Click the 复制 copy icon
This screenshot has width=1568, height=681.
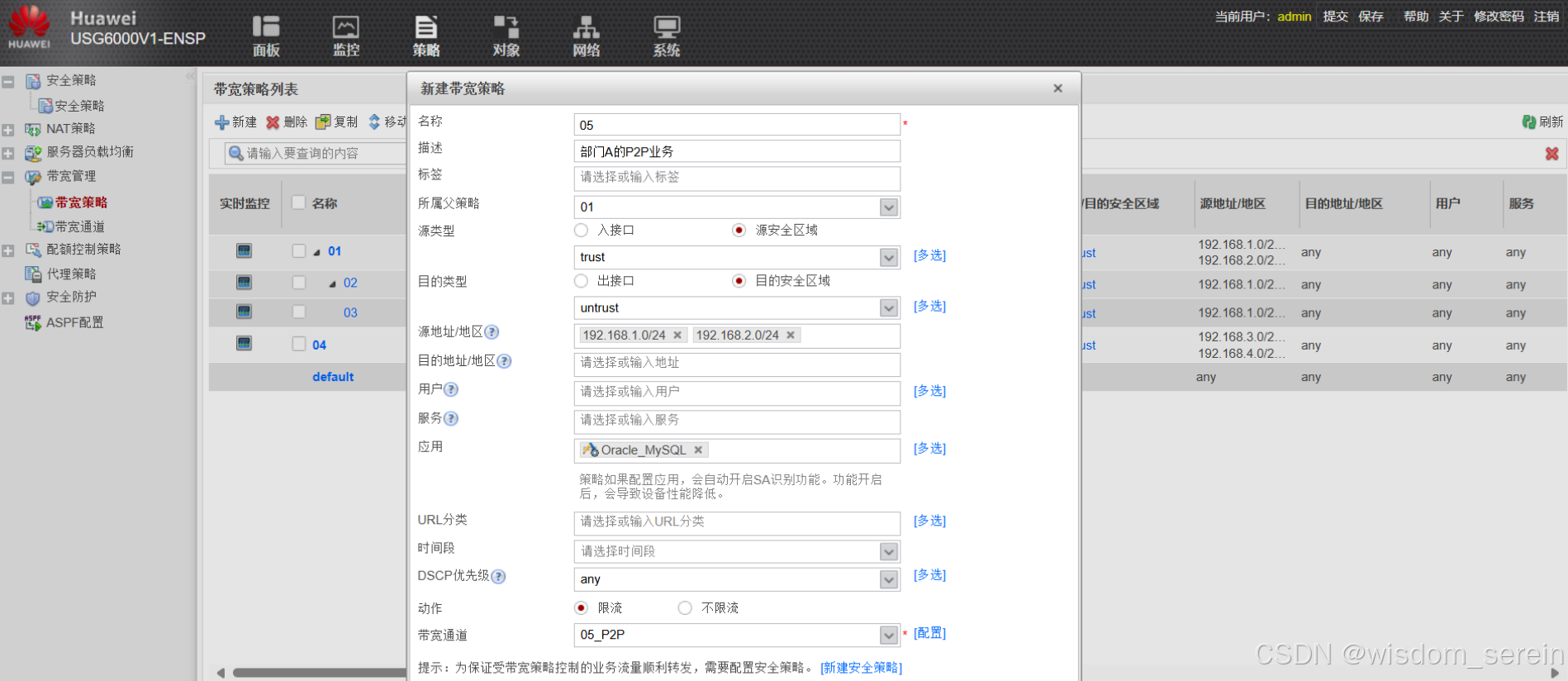tap(323, 122)
